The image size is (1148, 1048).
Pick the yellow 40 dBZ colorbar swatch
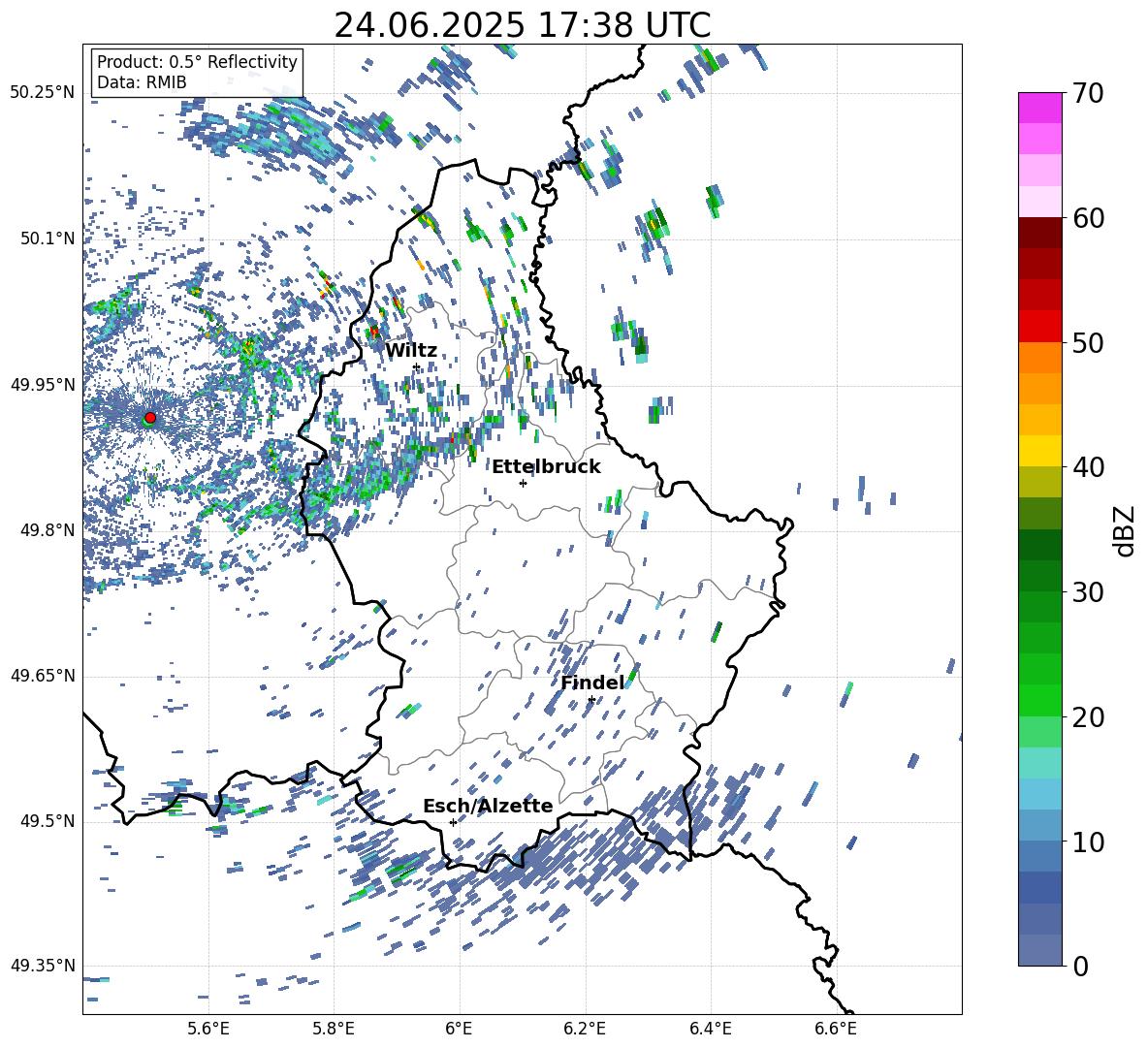coord(1039,451)
